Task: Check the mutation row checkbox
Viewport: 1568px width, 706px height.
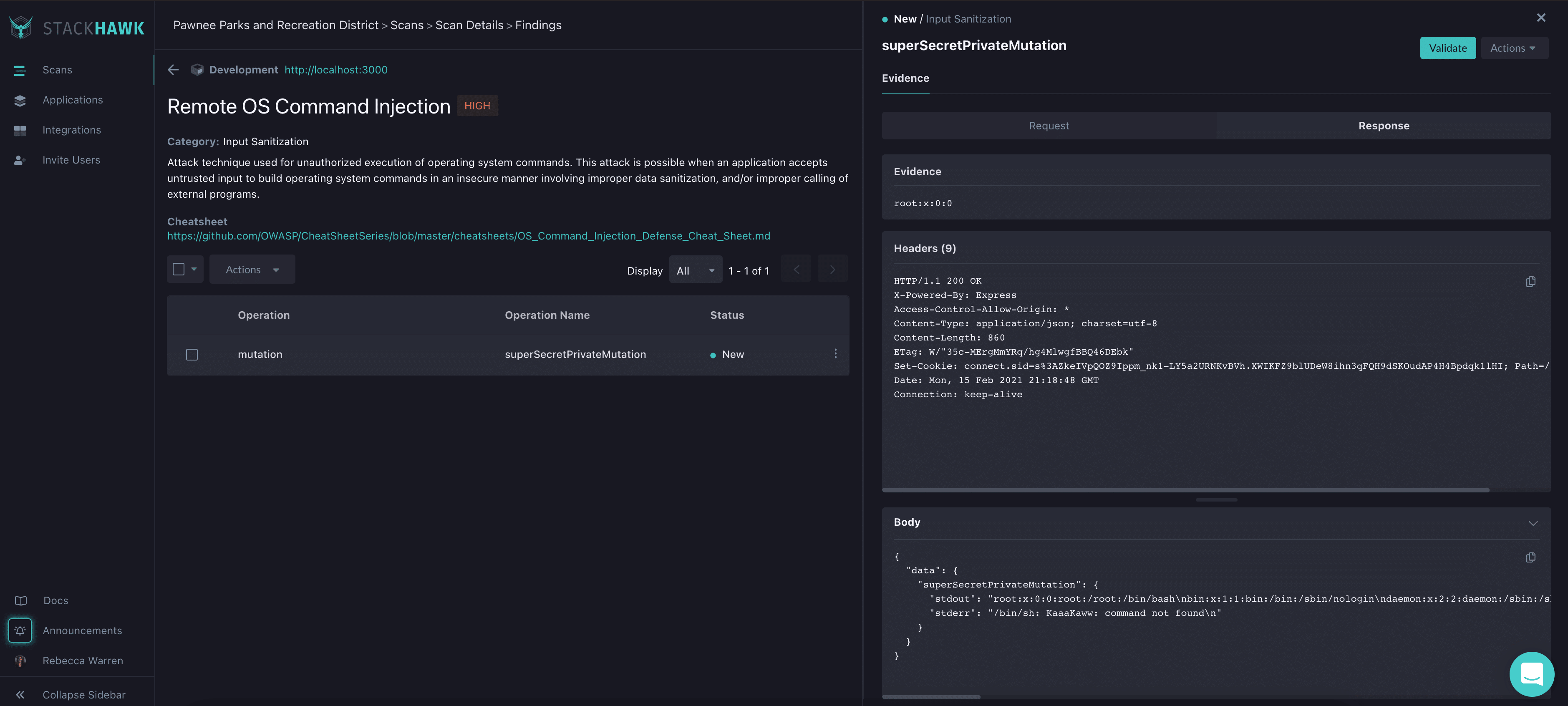Action: coord(192,355)
